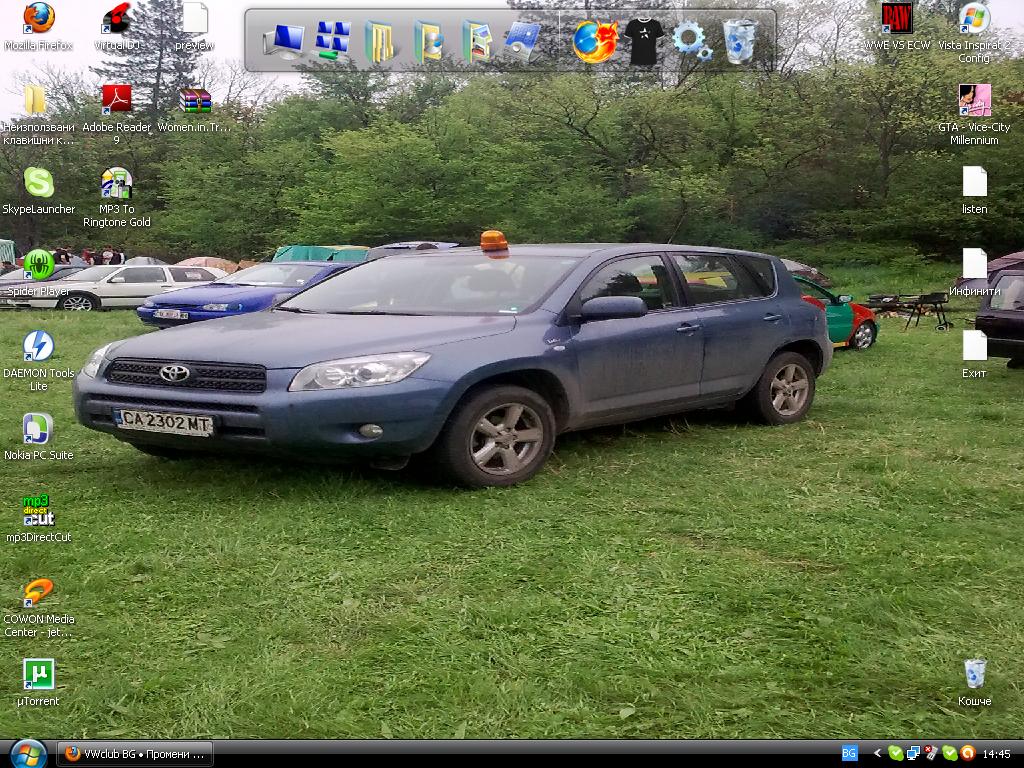Open the black T-shirt dock icon
Screen dimensions: 1024x768
pos(643,42)
